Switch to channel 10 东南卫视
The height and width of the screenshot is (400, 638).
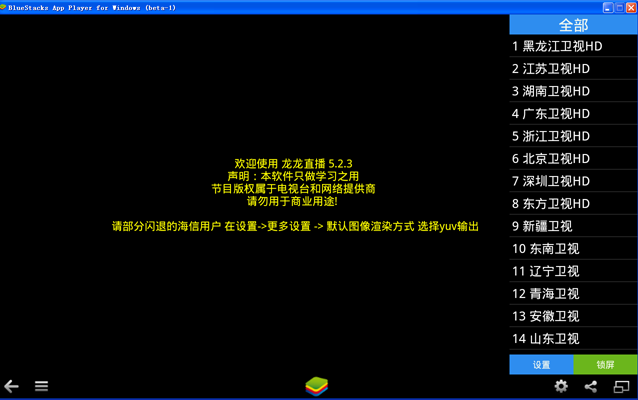(x=573, y=249)
